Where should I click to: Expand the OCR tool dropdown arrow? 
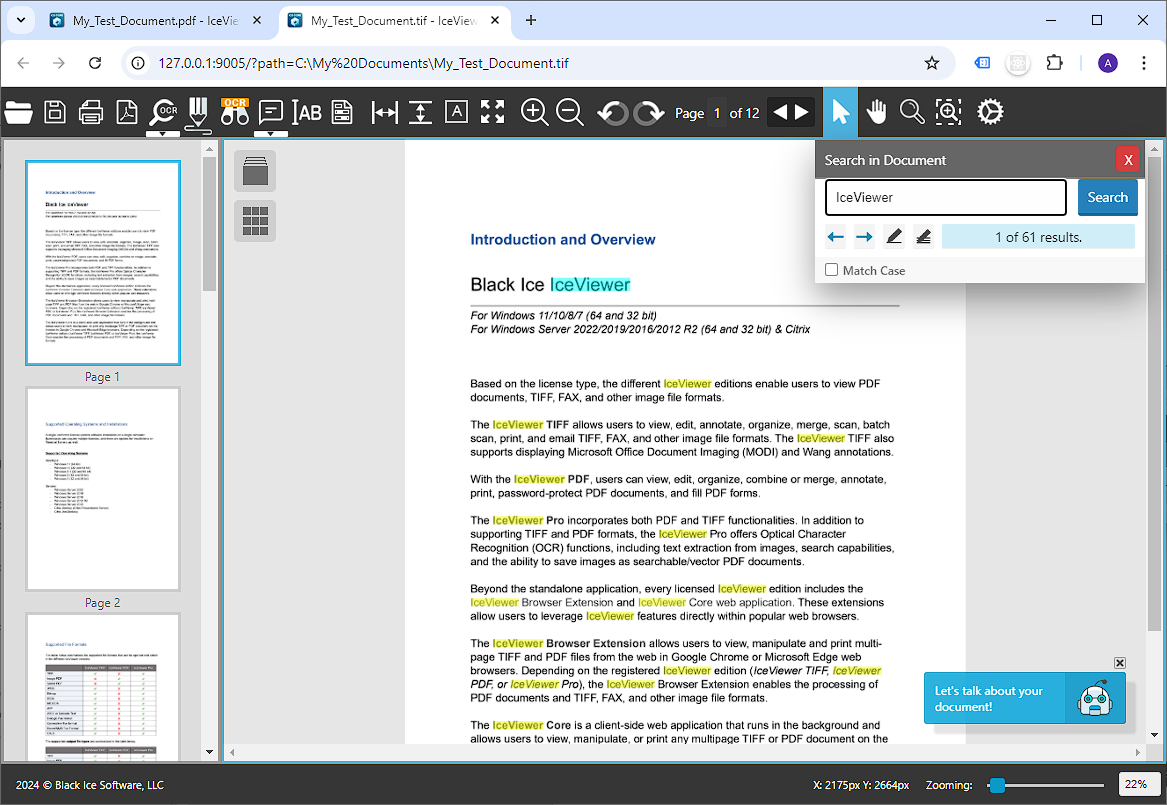163,135
